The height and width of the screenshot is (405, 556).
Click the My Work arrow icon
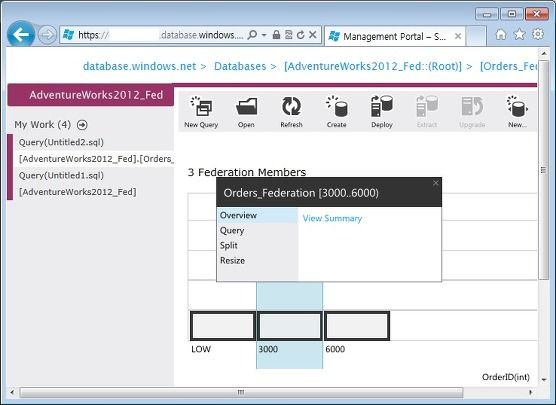pyautogui.click(x=82, y=125)
